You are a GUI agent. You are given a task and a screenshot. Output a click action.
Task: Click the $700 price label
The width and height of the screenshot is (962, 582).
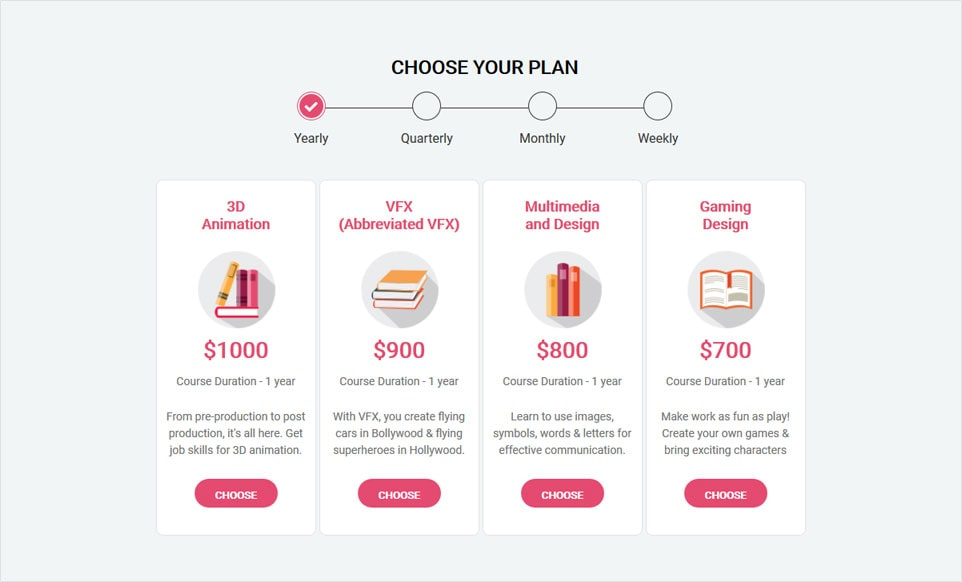[725, 350]
